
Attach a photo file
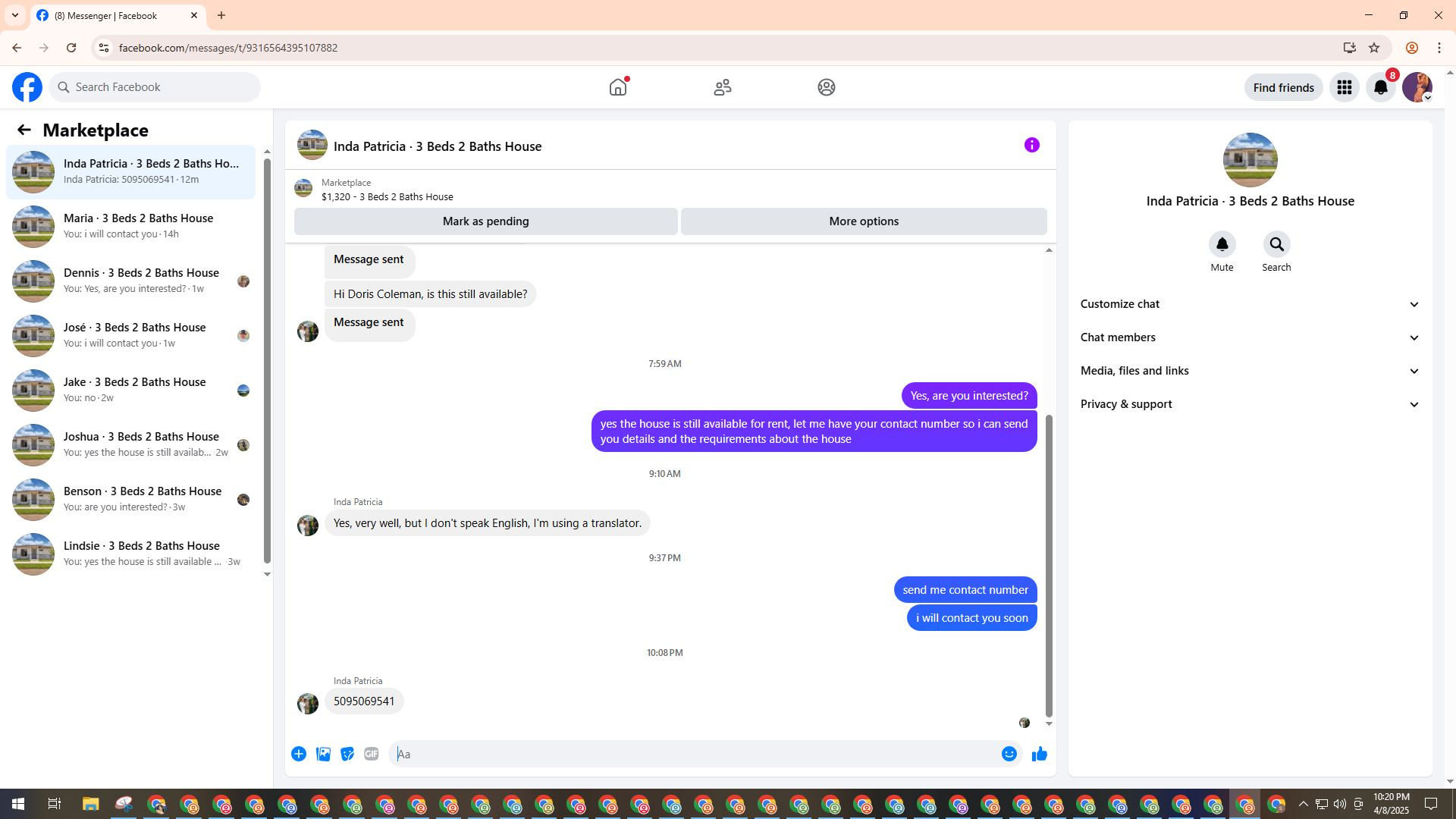(x=323, y=754)
